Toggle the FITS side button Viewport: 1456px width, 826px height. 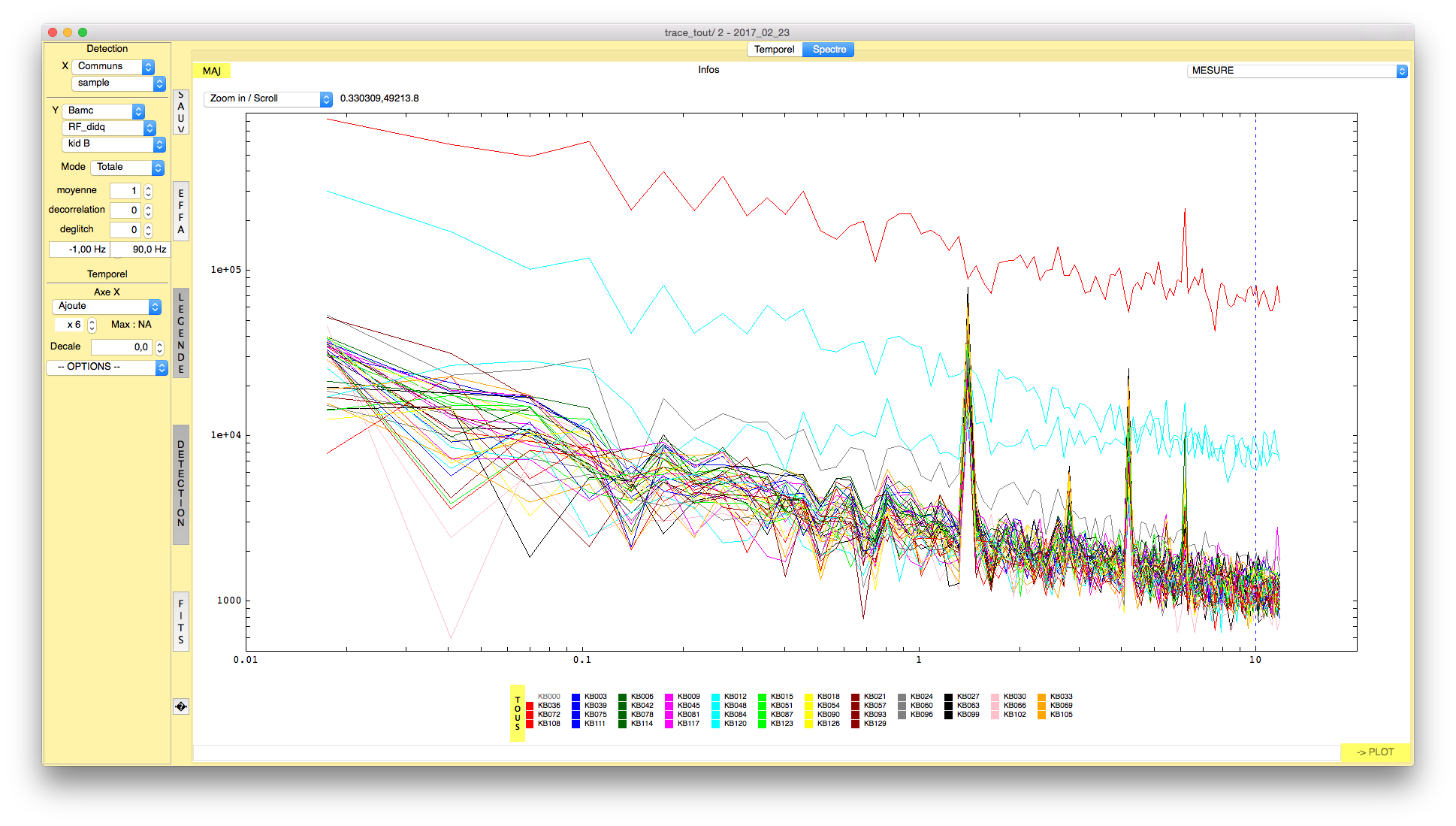(180, 622)
